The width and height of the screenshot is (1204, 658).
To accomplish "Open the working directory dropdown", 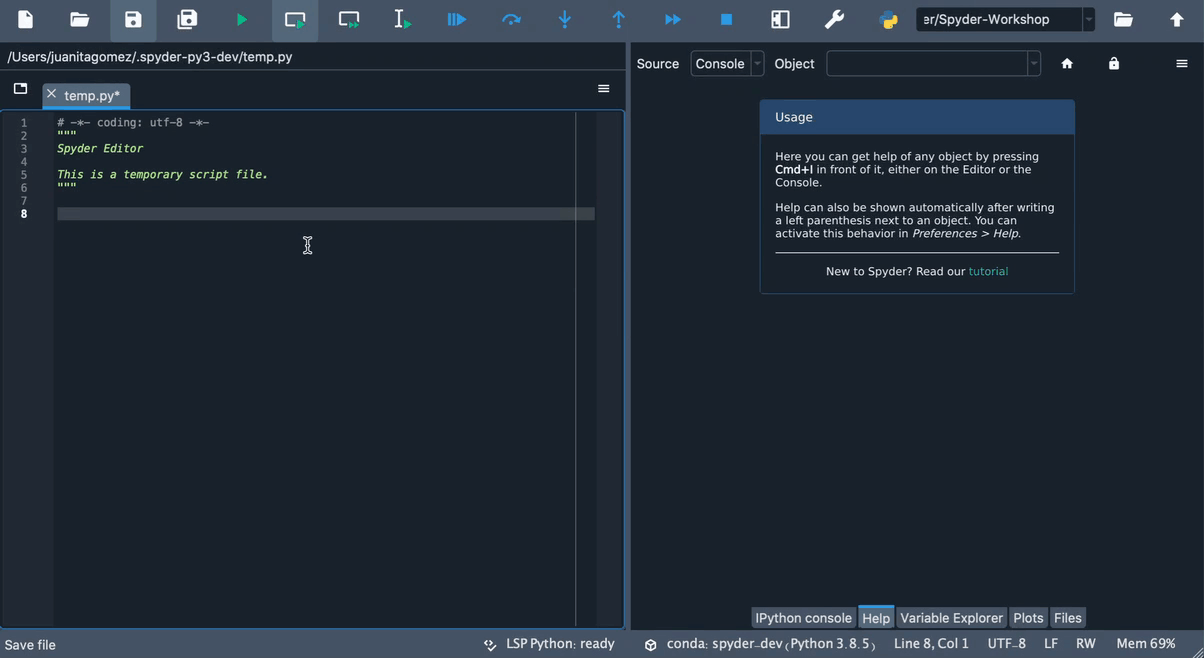I will (1090, 18).
